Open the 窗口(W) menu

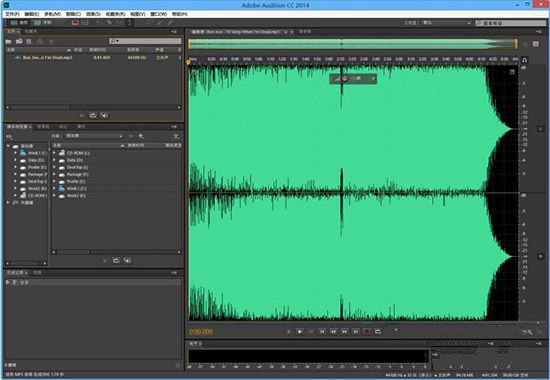(159, 14)
